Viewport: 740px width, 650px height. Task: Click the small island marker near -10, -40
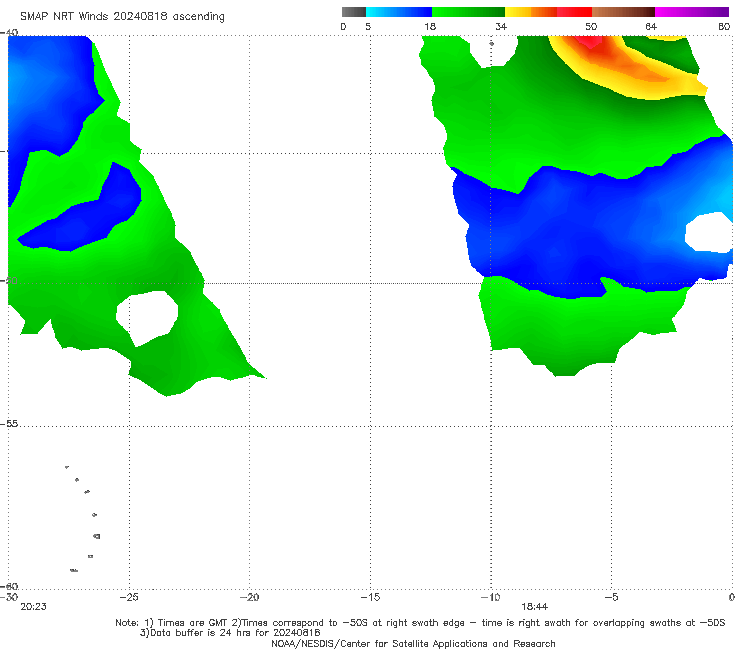coord(491,43)
